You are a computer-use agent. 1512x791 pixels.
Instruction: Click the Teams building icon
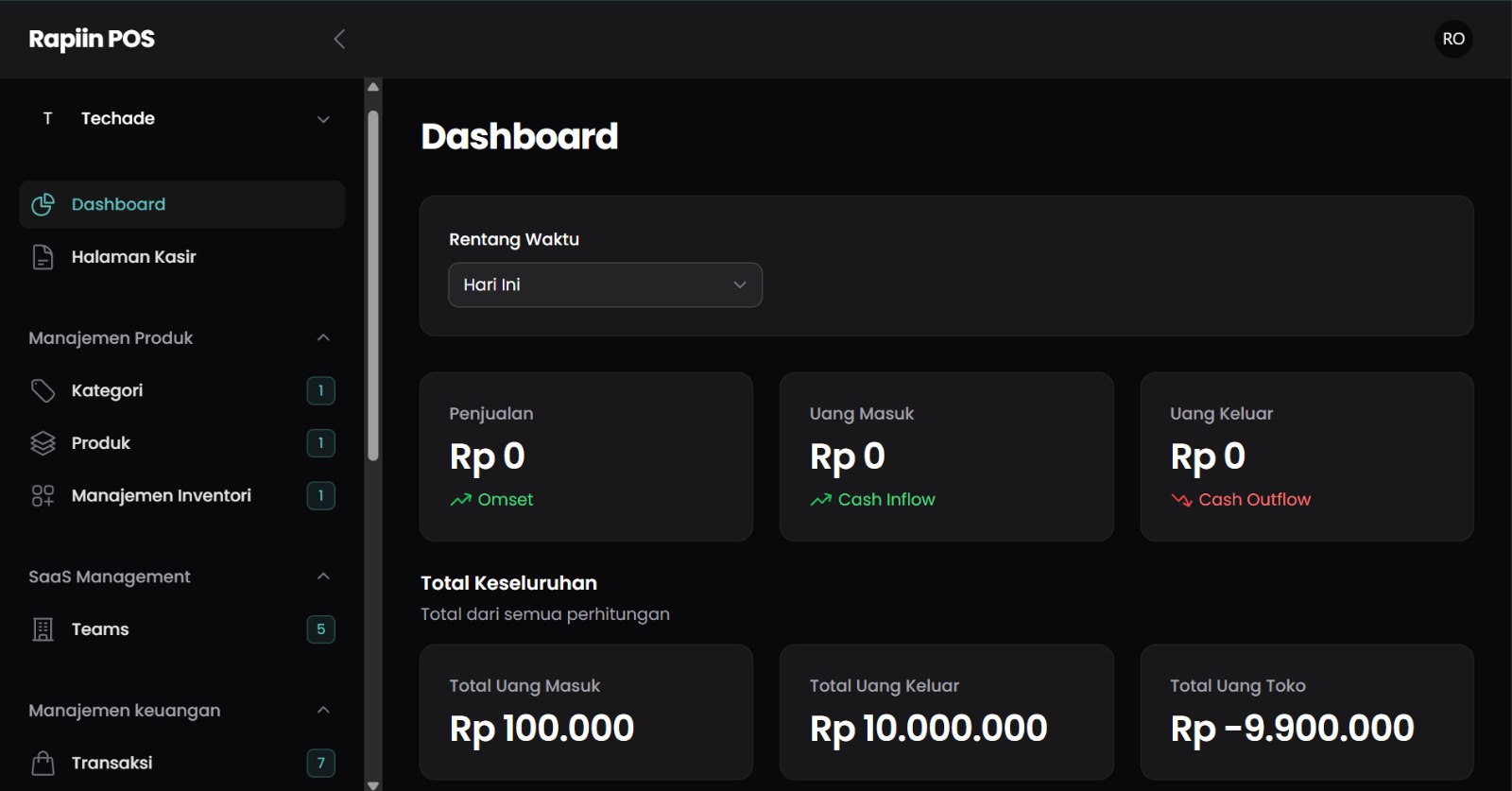43,629
